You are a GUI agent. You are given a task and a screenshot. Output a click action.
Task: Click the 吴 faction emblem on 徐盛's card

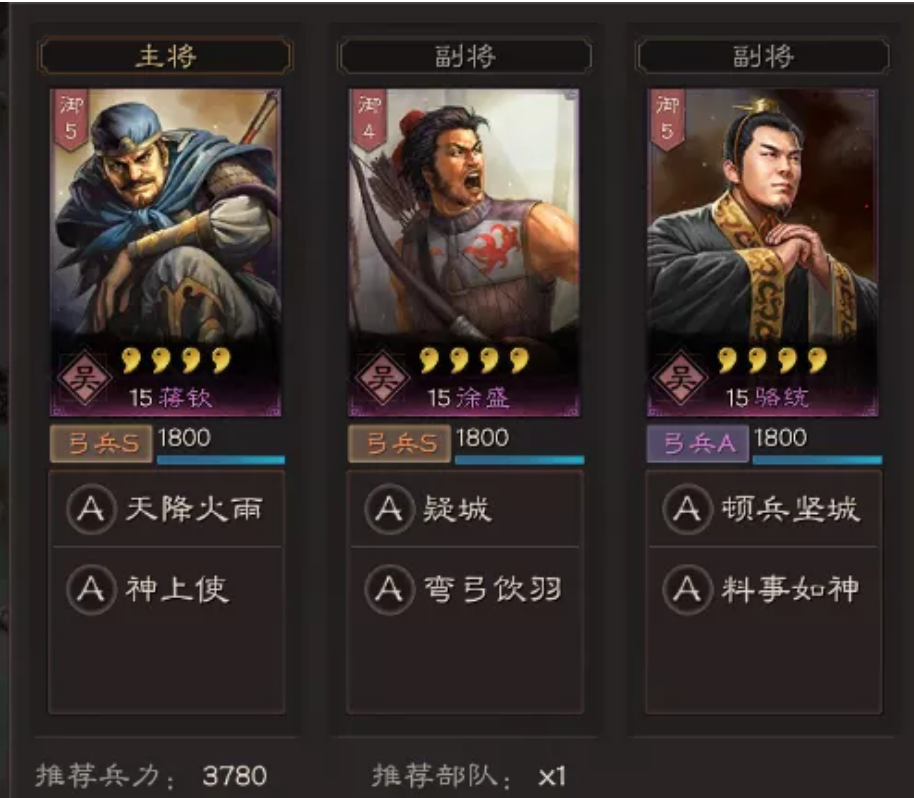[x=382, y=378]
